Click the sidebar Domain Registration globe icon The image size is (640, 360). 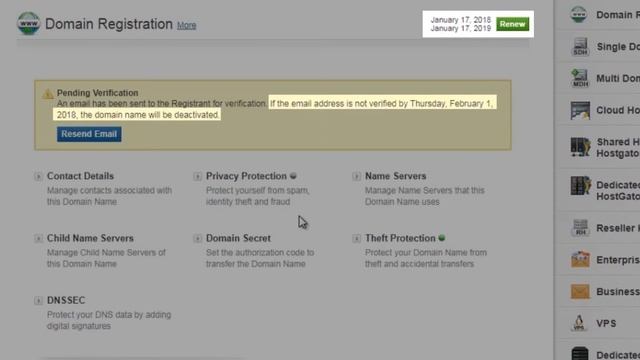coord(579,15)
